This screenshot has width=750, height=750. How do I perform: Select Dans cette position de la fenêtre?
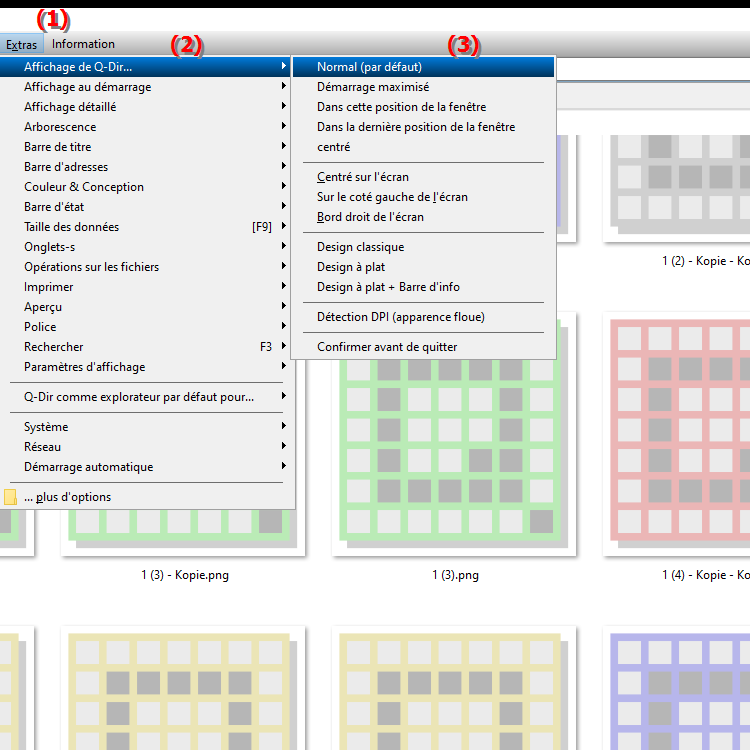[424, 107]
